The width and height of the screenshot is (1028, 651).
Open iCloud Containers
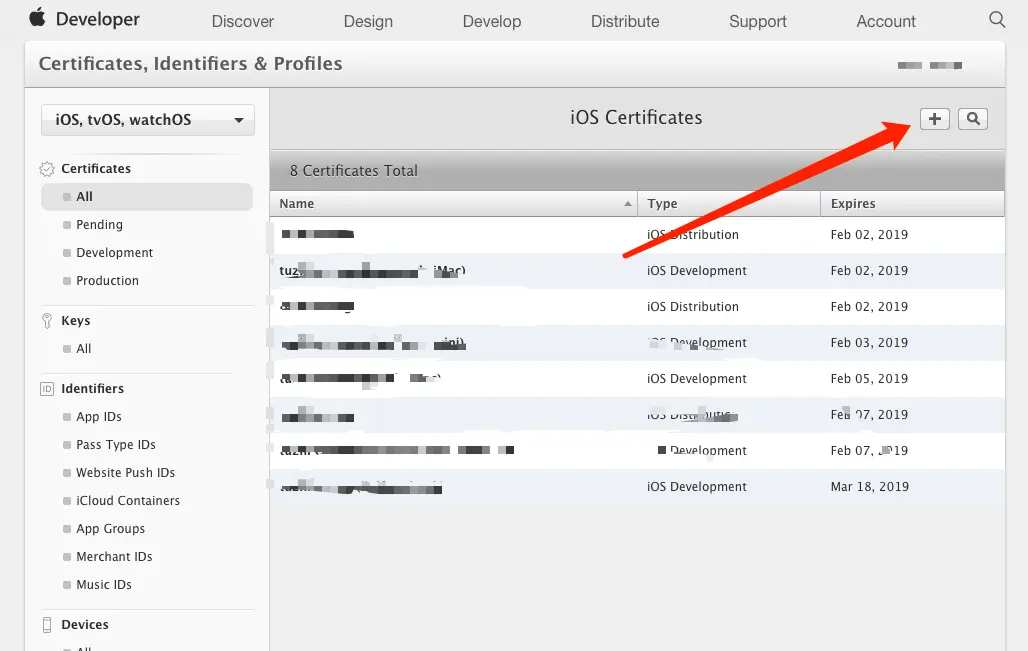(128, 501)
